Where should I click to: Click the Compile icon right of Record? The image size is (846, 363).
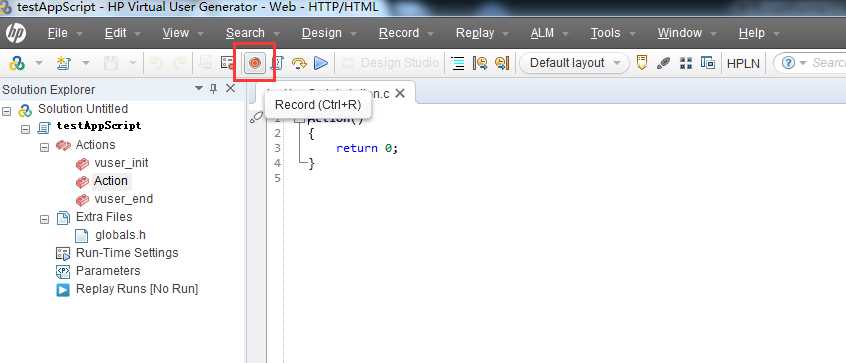coord(277,63)
